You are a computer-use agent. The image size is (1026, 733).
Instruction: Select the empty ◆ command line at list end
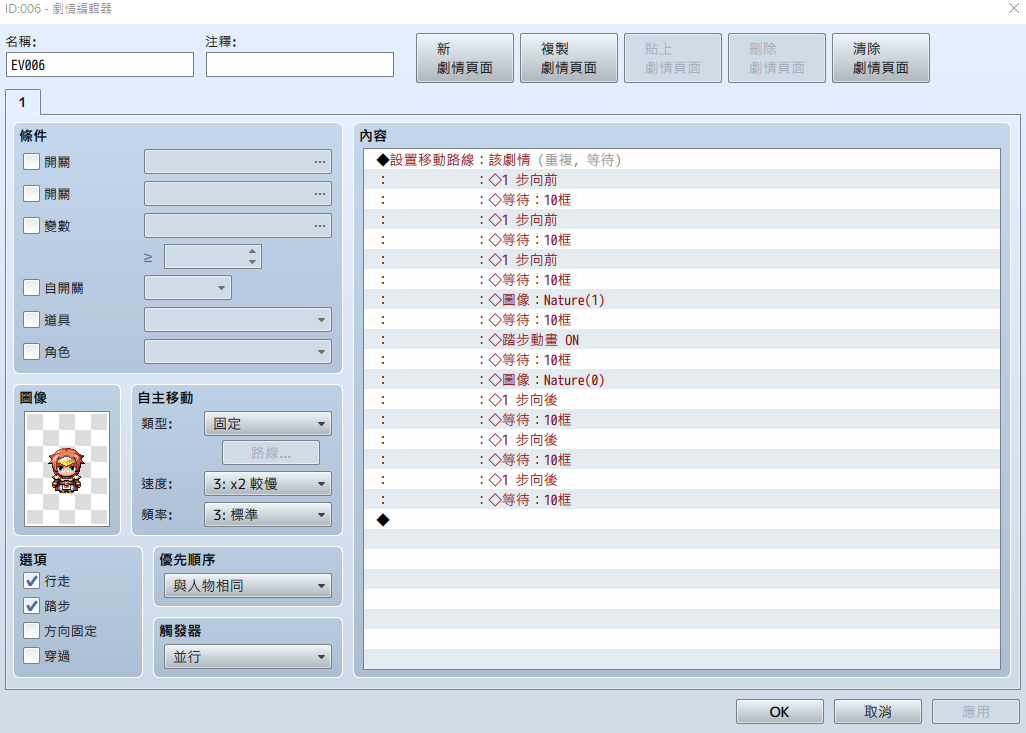[x=682, y=520]
